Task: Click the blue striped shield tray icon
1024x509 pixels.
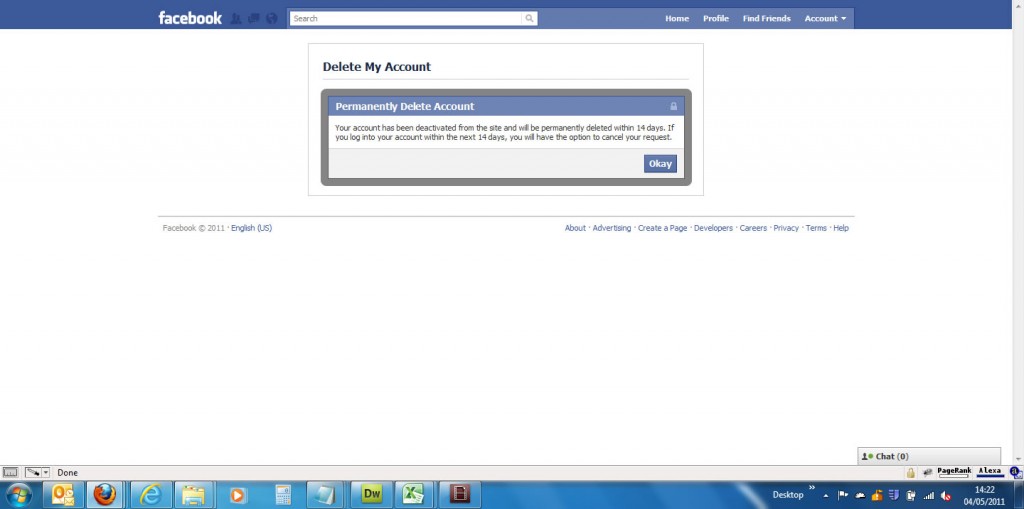Action: [894, 495]
